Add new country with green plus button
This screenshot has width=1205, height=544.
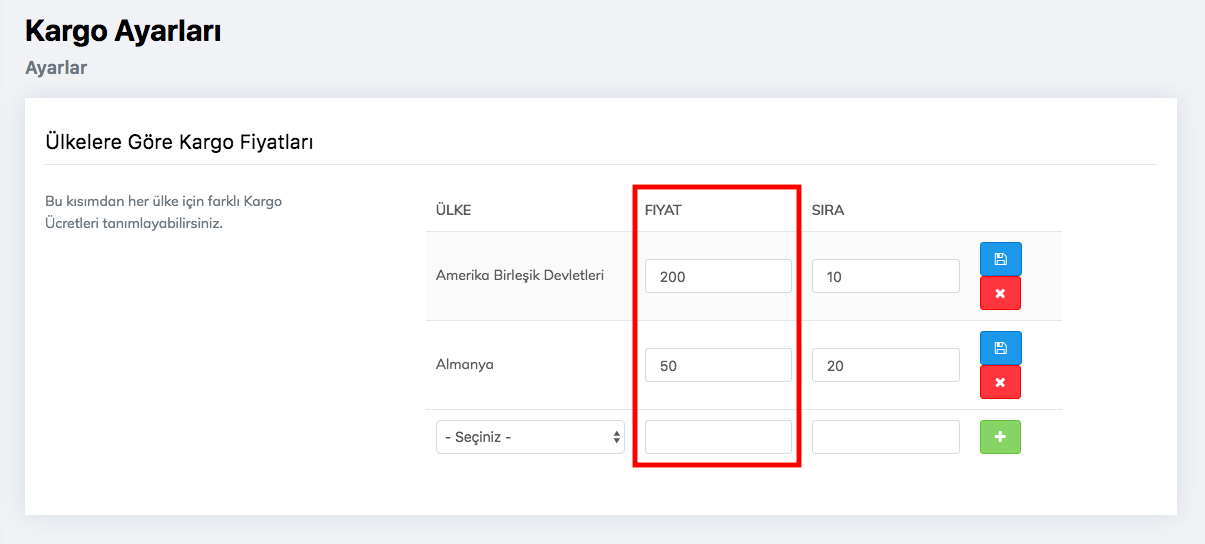click(x=1000, y=437)
